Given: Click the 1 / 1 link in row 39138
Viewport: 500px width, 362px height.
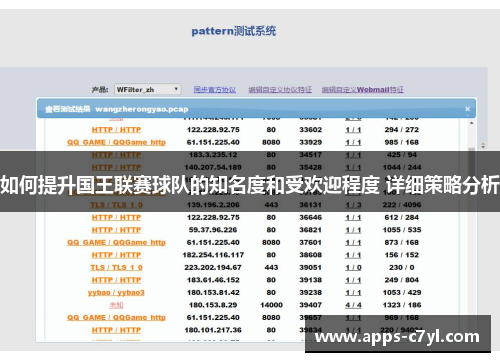Looking at the screenshot, I should (353, 280).
